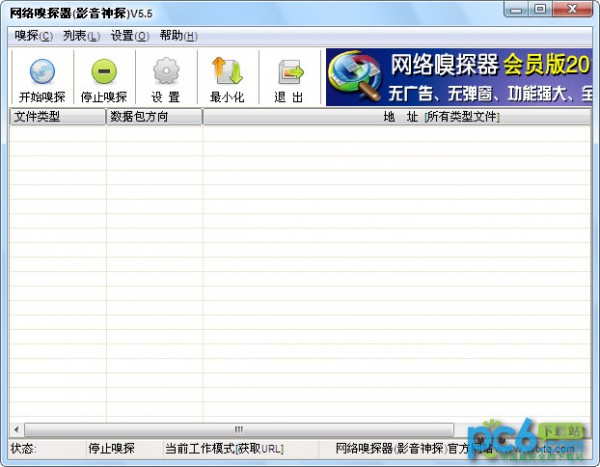Screen dimensions: 600x467
Task: Click the scrollbar left arrow
Action: pyautogui.click(x=16, y=429)
